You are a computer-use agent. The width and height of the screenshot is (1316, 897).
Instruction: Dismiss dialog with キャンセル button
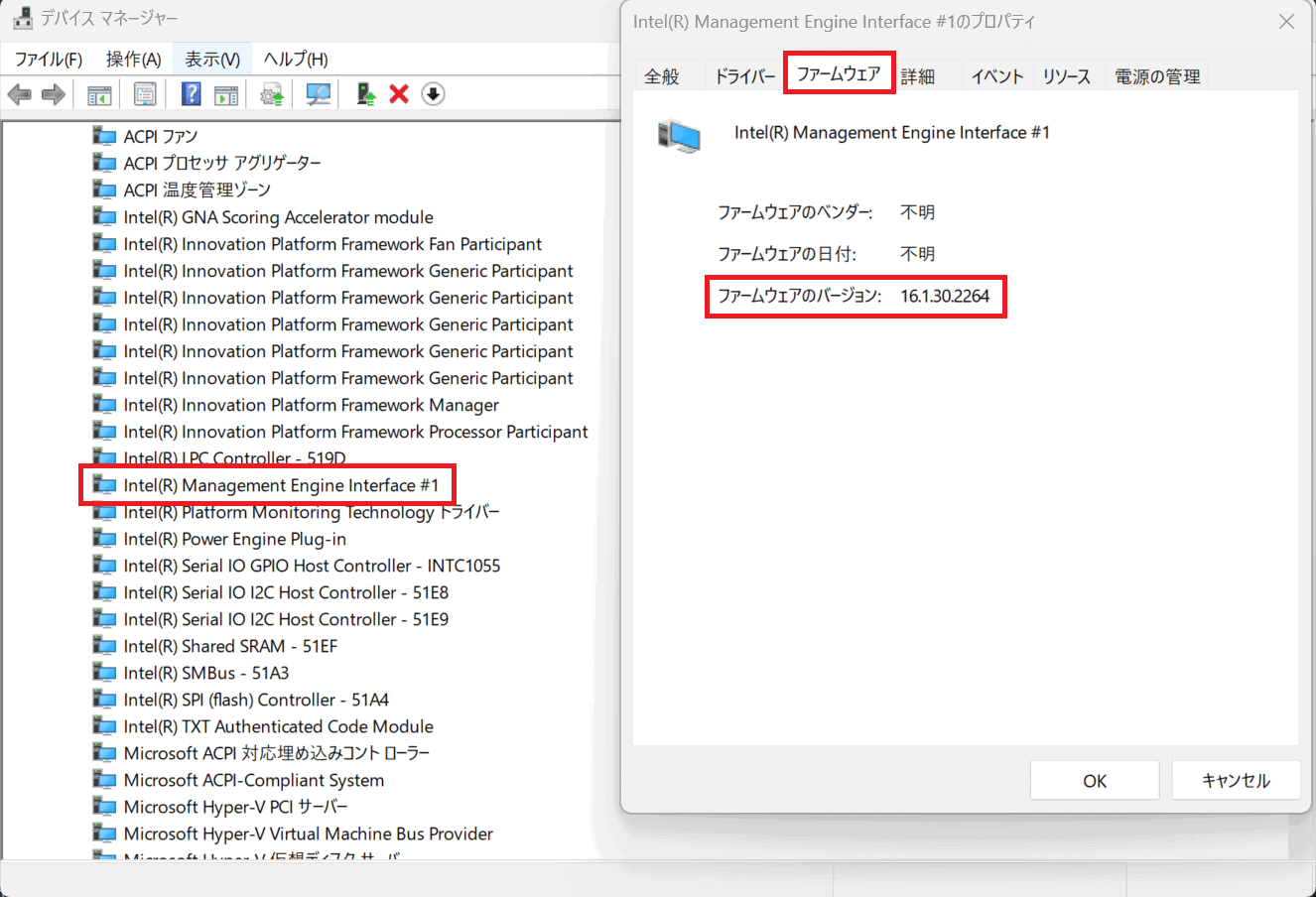coord(1236,781)
